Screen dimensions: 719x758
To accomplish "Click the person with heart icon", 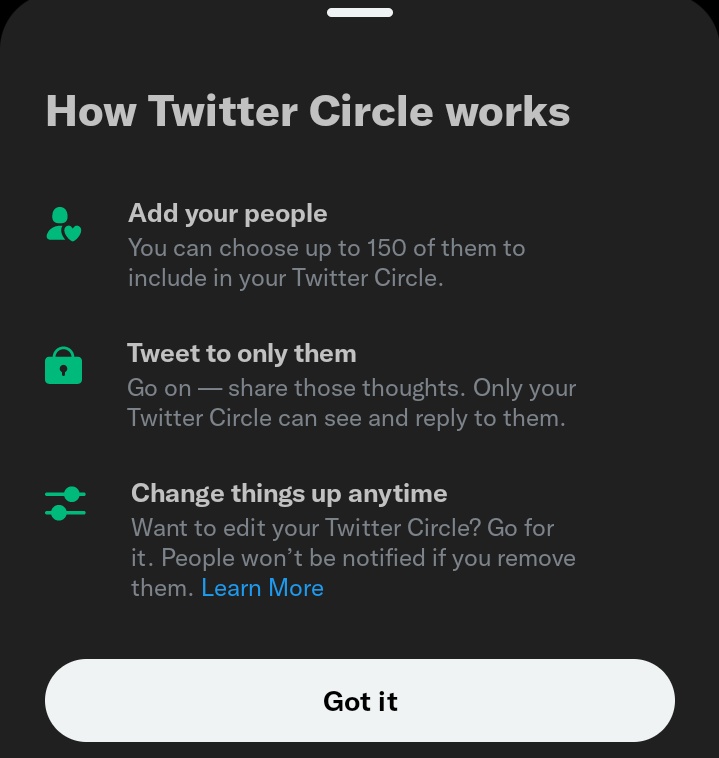I will [64, 224].
